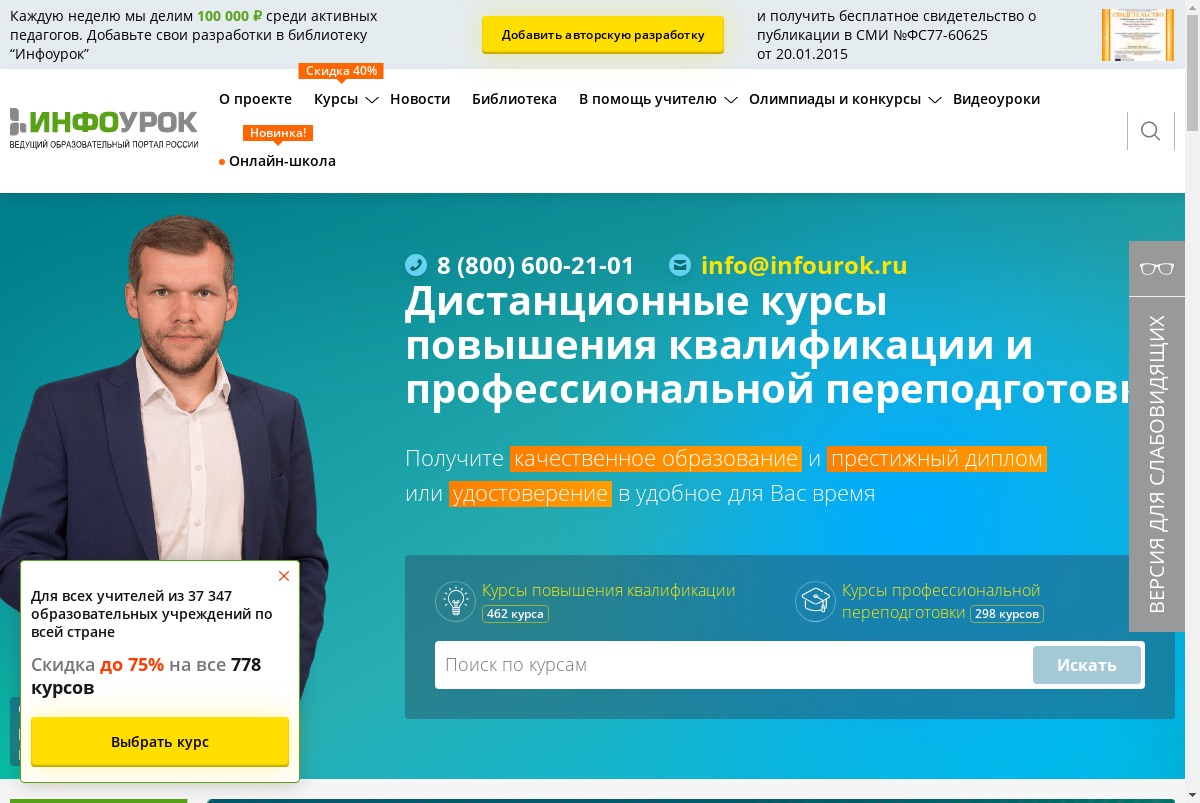Image resolution: width=1200 pixels, height=803 pixels.
Task: Click the email link info@infourok.ru
Action: [804, 265]
